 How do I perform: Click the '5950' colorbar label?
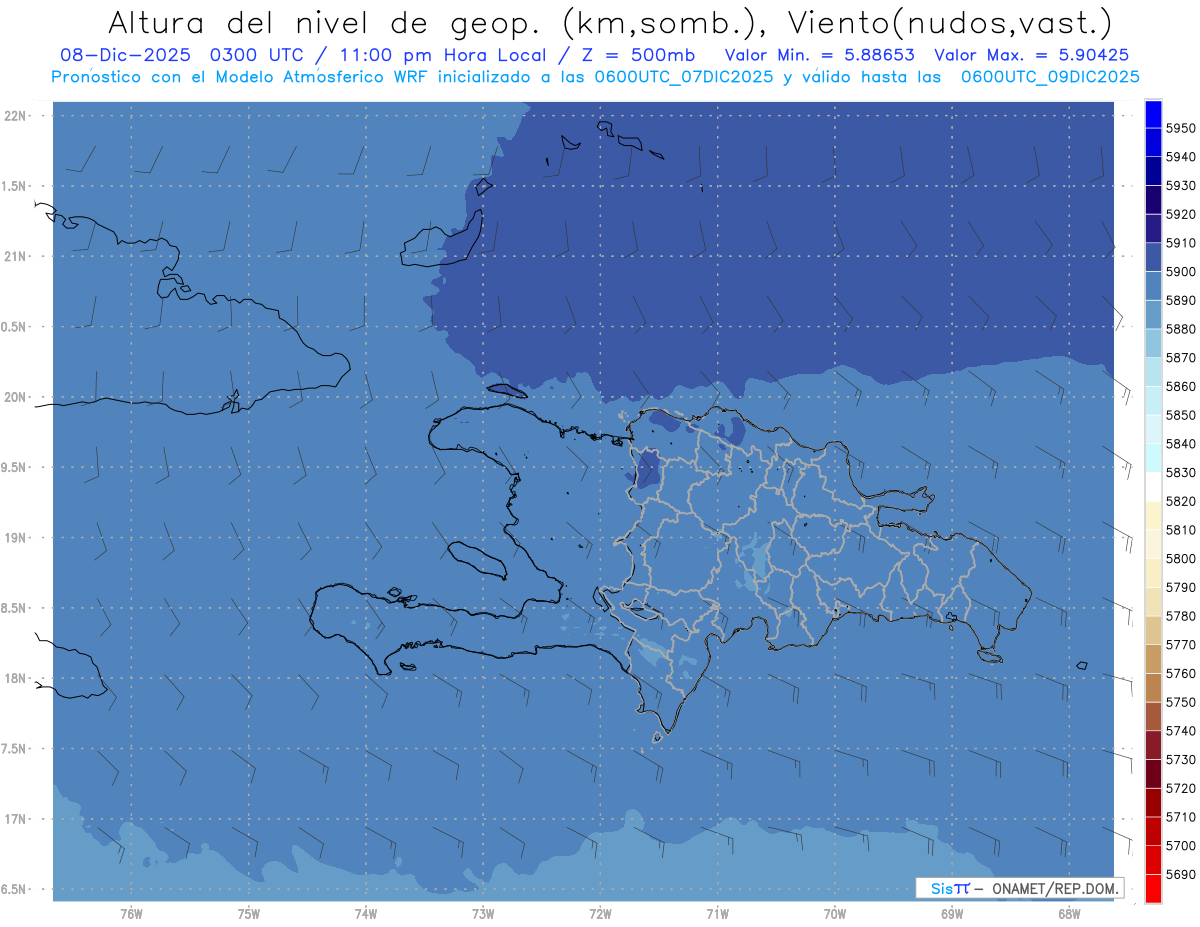(x=1181, y=128)
